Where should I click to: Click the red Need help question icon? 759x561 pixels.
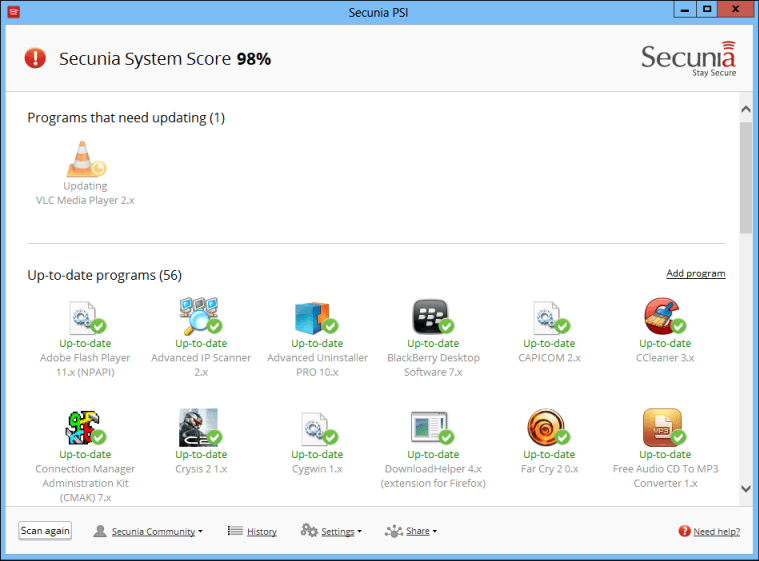pyautogui.click(x=684, y=531)
